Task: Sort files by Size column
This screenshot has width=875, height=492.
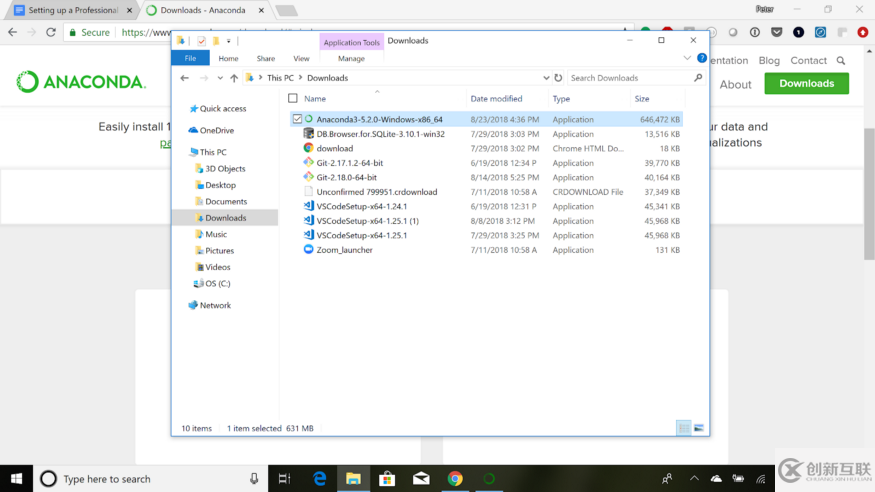Action: coord(642,99)
